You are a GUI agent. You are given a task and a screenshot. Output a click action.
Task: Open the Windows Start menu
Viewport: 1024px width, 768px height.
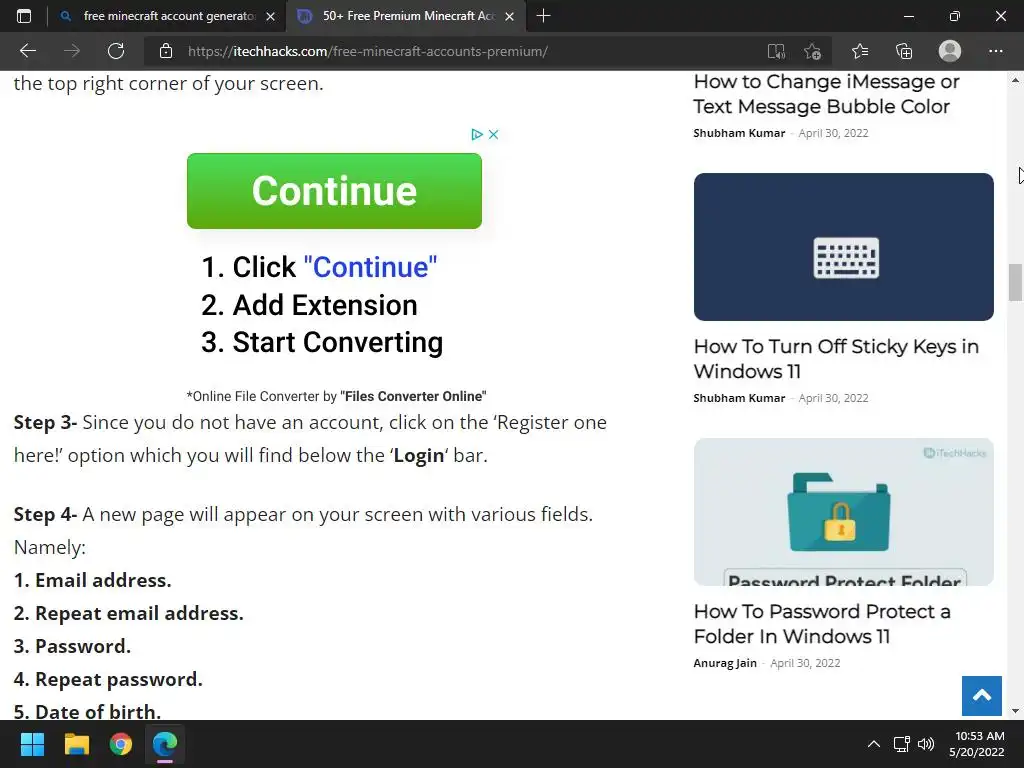(x=32, y=744)
